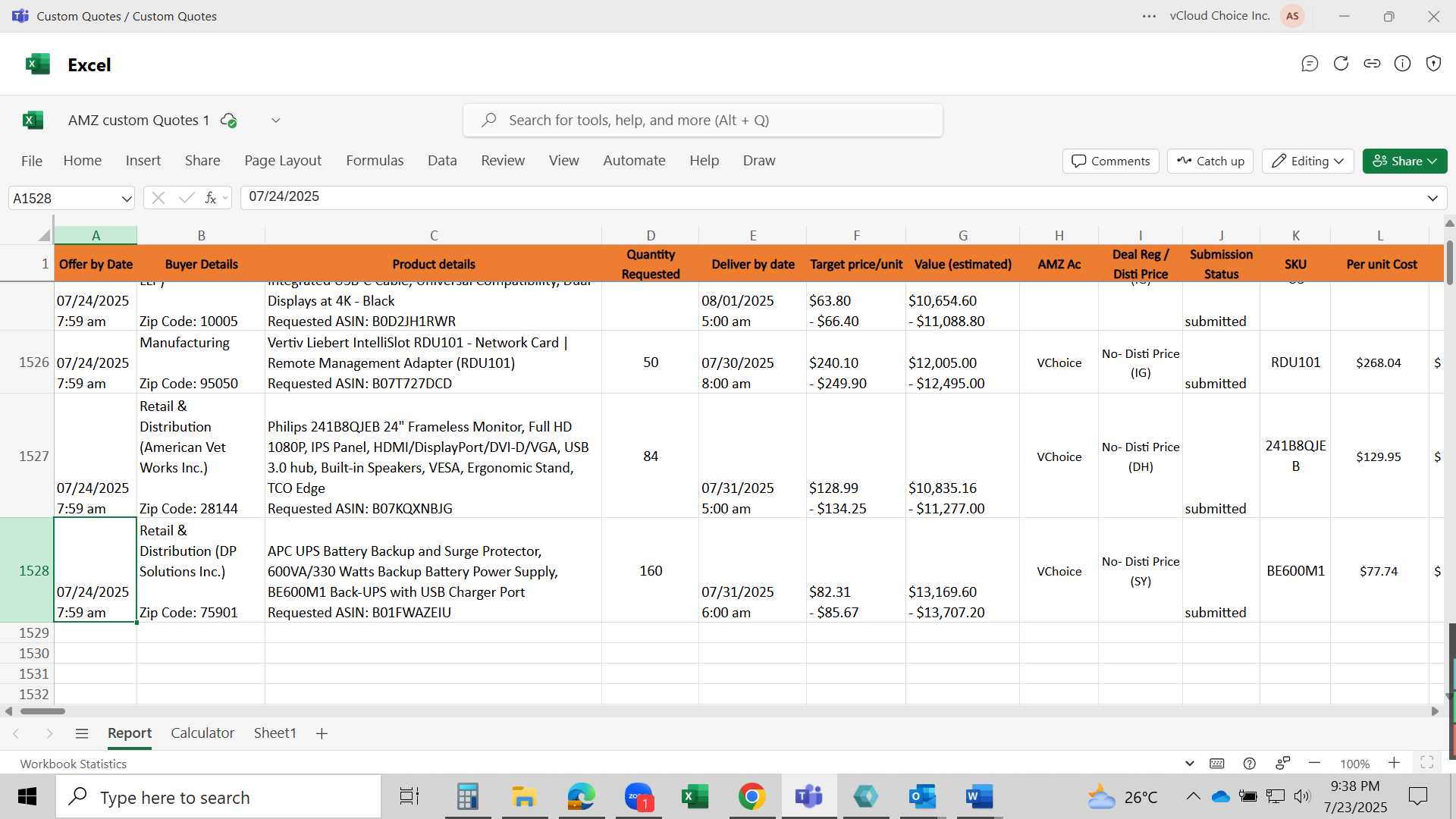Open Windows Calculator from taskbar

point(467,797)
